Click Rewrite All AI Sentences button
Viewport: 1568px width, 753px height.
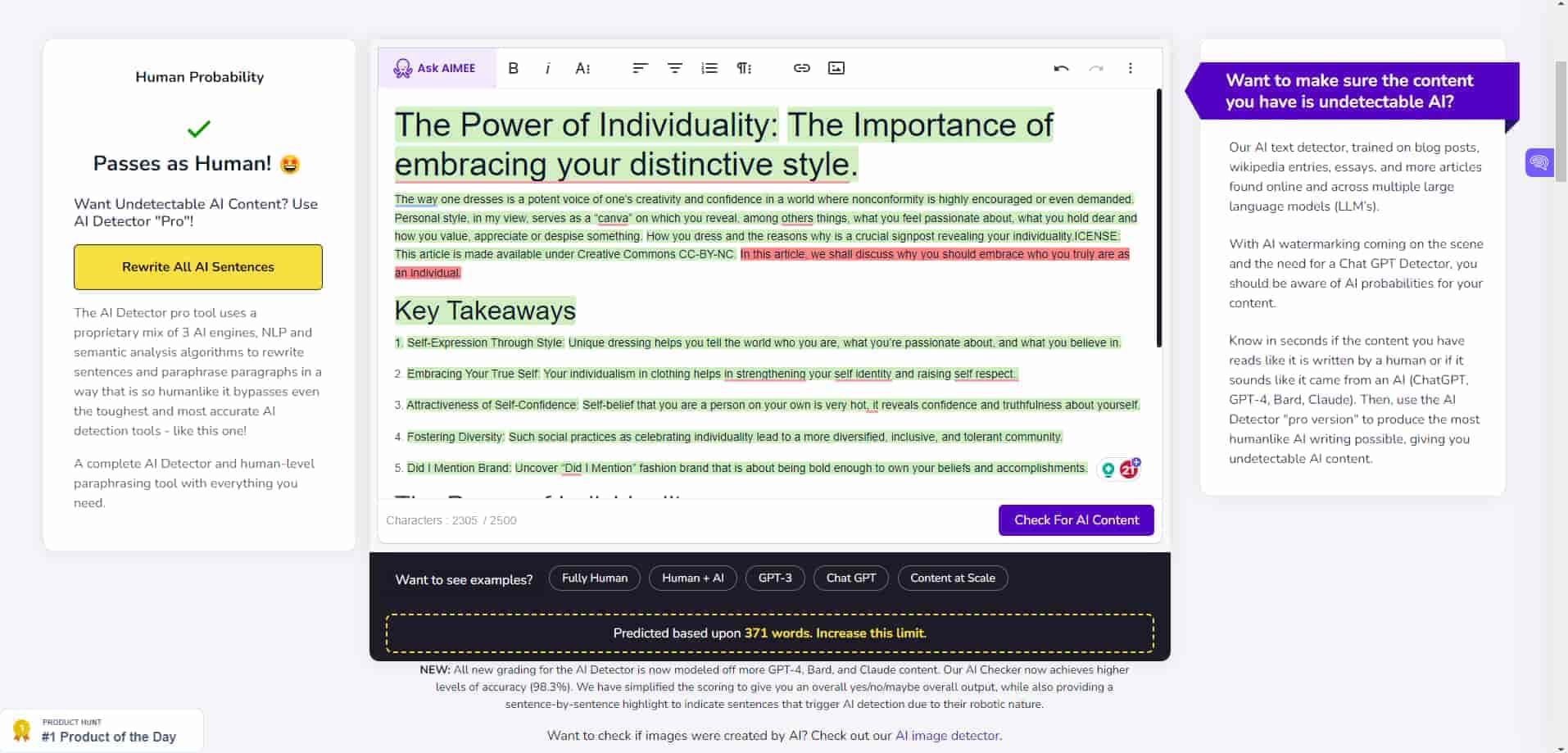coord(198,267)
